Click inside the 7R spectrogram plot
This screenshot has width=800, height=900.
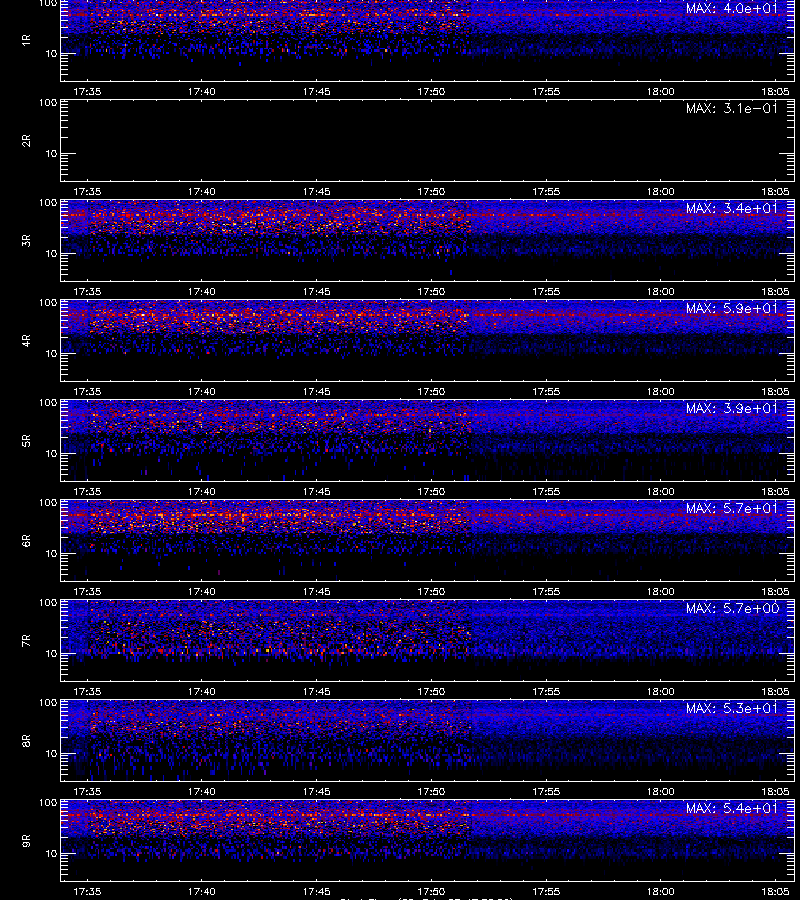pyautogui.click(x=428, y=641)
